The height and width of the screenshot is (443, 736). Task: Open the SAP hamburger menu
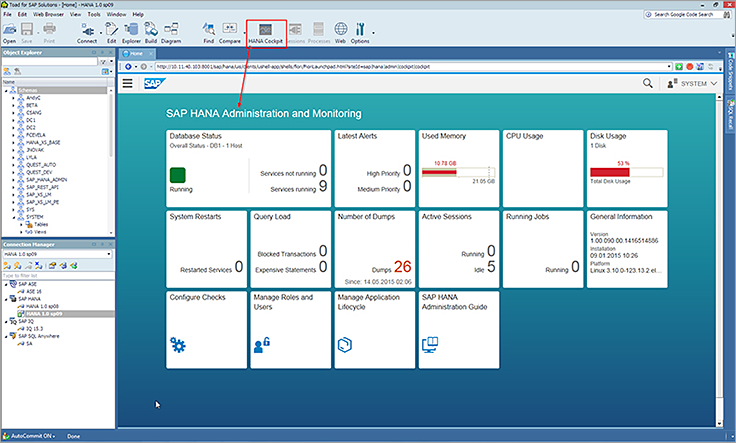[127, 84]
